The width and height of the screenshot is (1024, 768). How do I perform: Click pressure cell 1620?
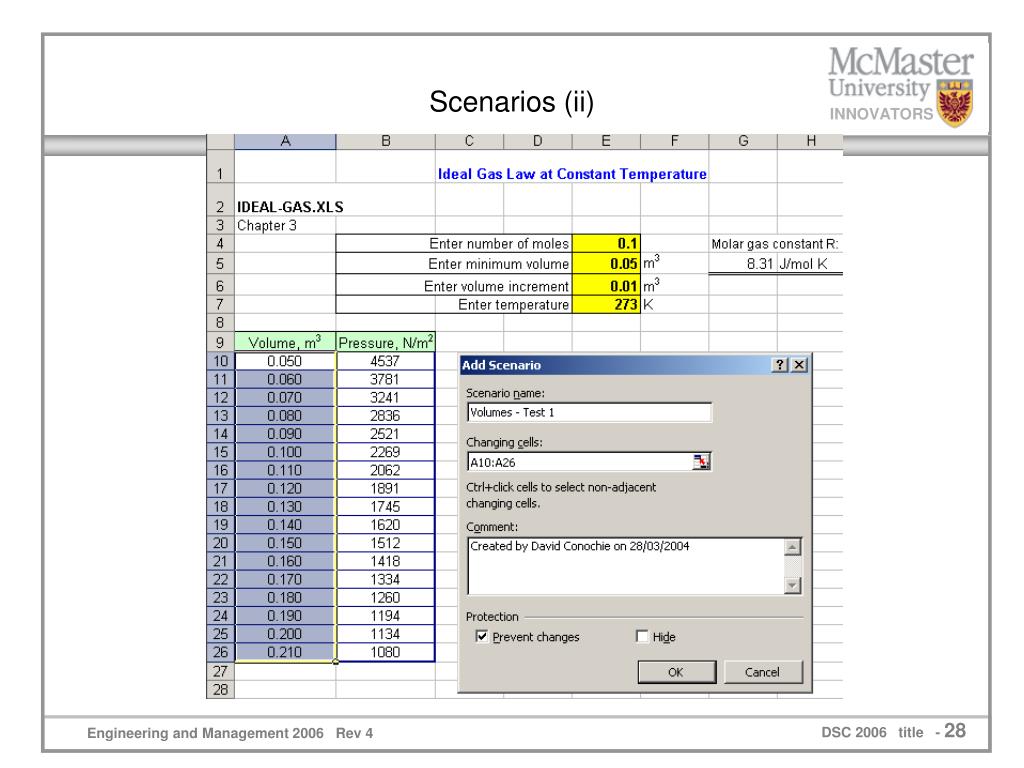point(386,524)
